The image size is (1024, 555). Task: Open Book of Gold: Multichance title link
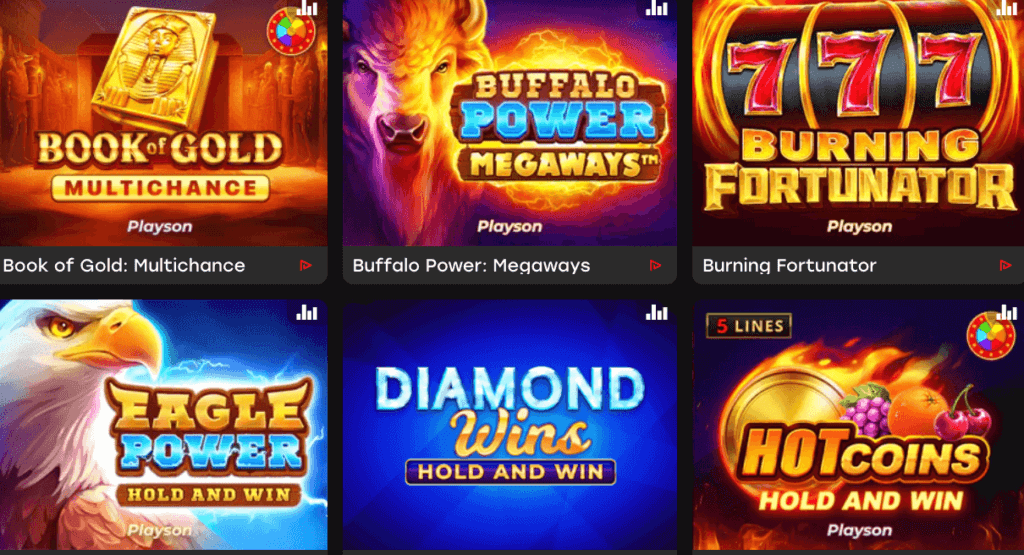click(x=124, y=265)
